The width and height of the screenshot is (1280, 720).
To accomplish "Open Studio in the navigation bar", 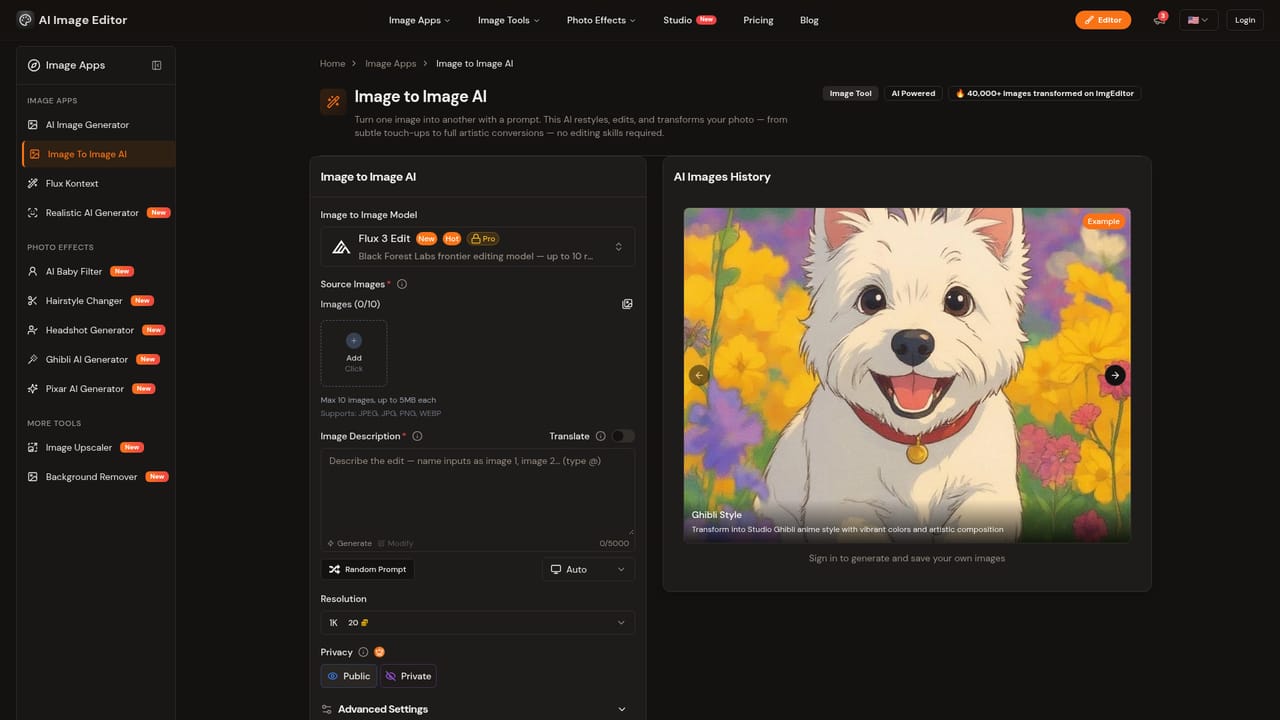I will point(689,20).
